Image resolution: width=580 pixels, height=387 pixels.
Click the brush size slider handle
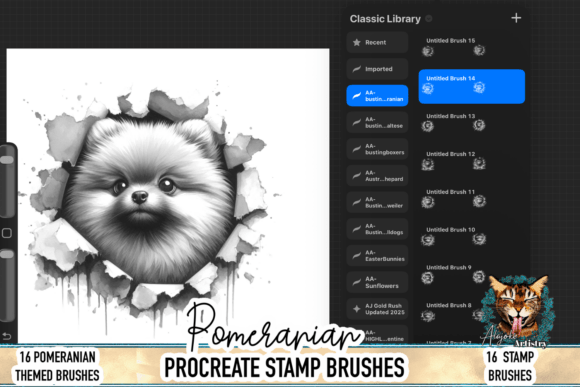(7, 160)
